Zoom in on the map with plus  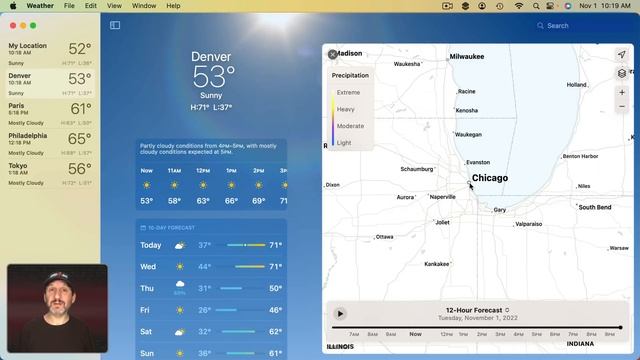tap(622, 93)
